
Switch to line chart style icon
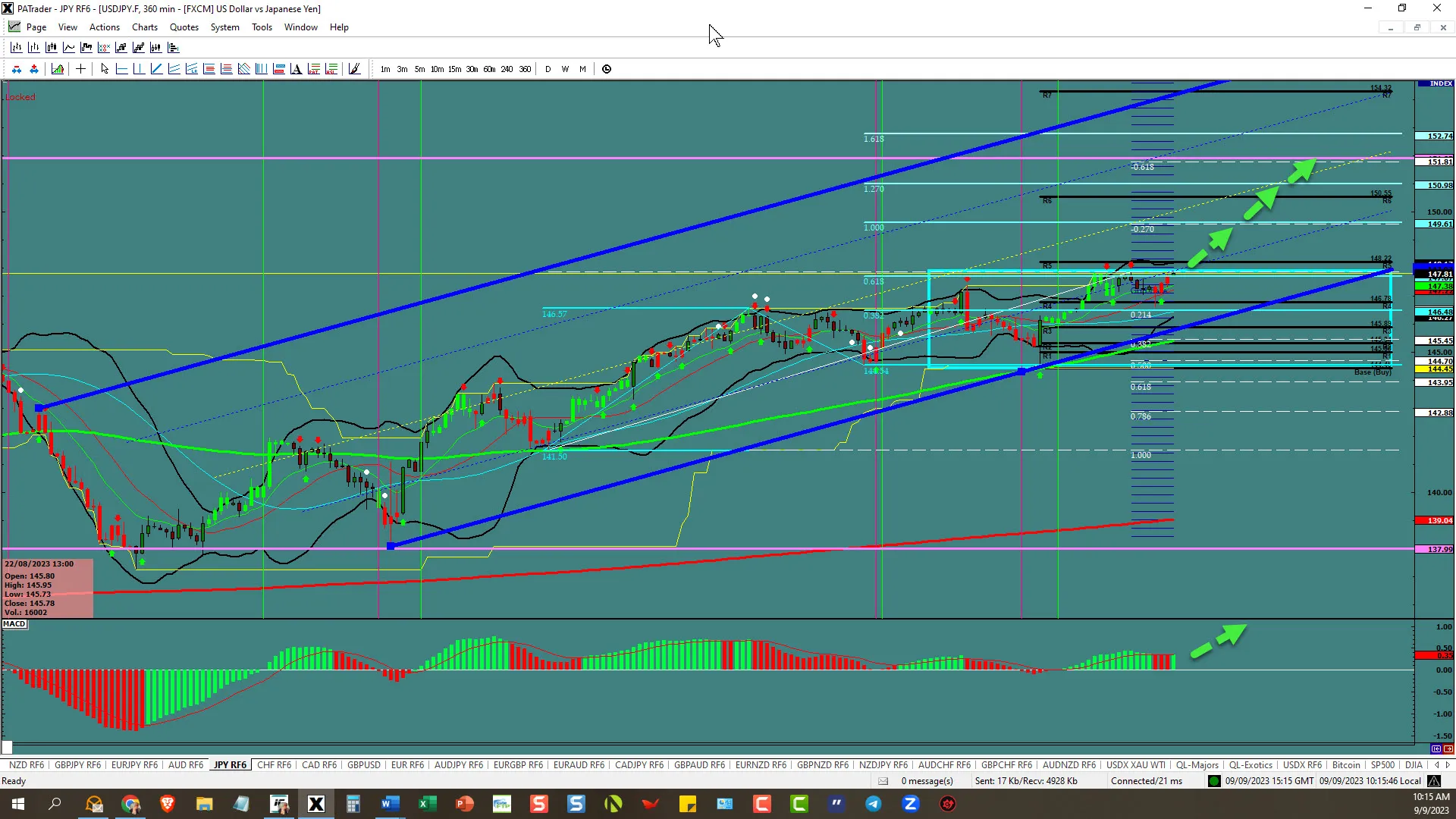(68, 47)
